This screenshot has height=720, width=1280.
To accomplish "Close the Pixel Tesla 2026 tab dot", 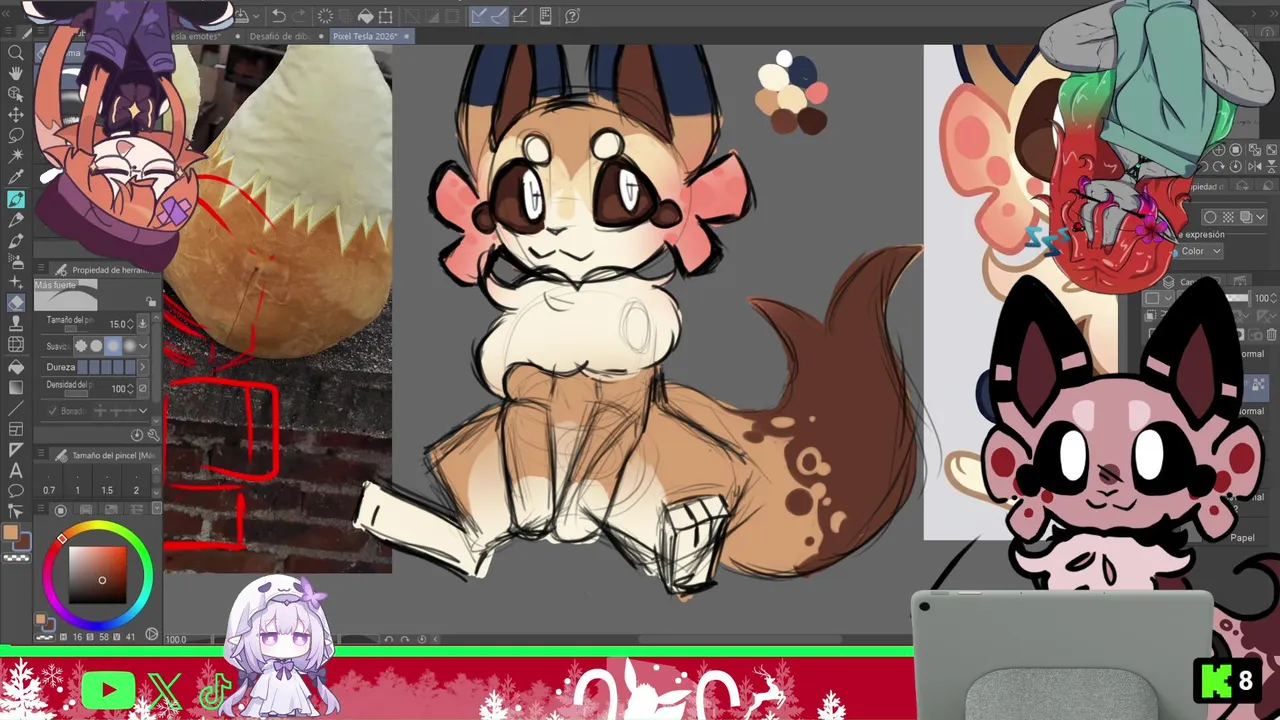I will coord(407,36).
